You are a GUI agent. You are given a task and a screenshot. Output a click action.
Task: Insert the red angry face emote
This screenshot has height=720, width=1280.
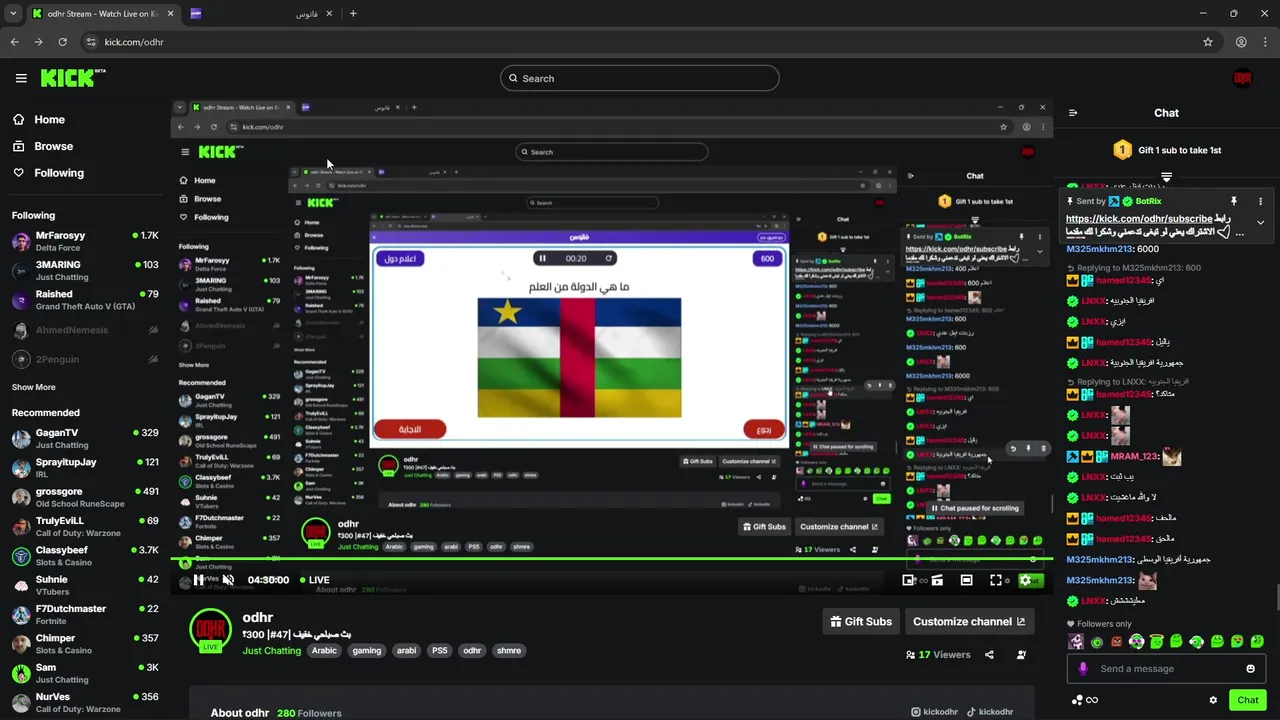(1116, 642)
